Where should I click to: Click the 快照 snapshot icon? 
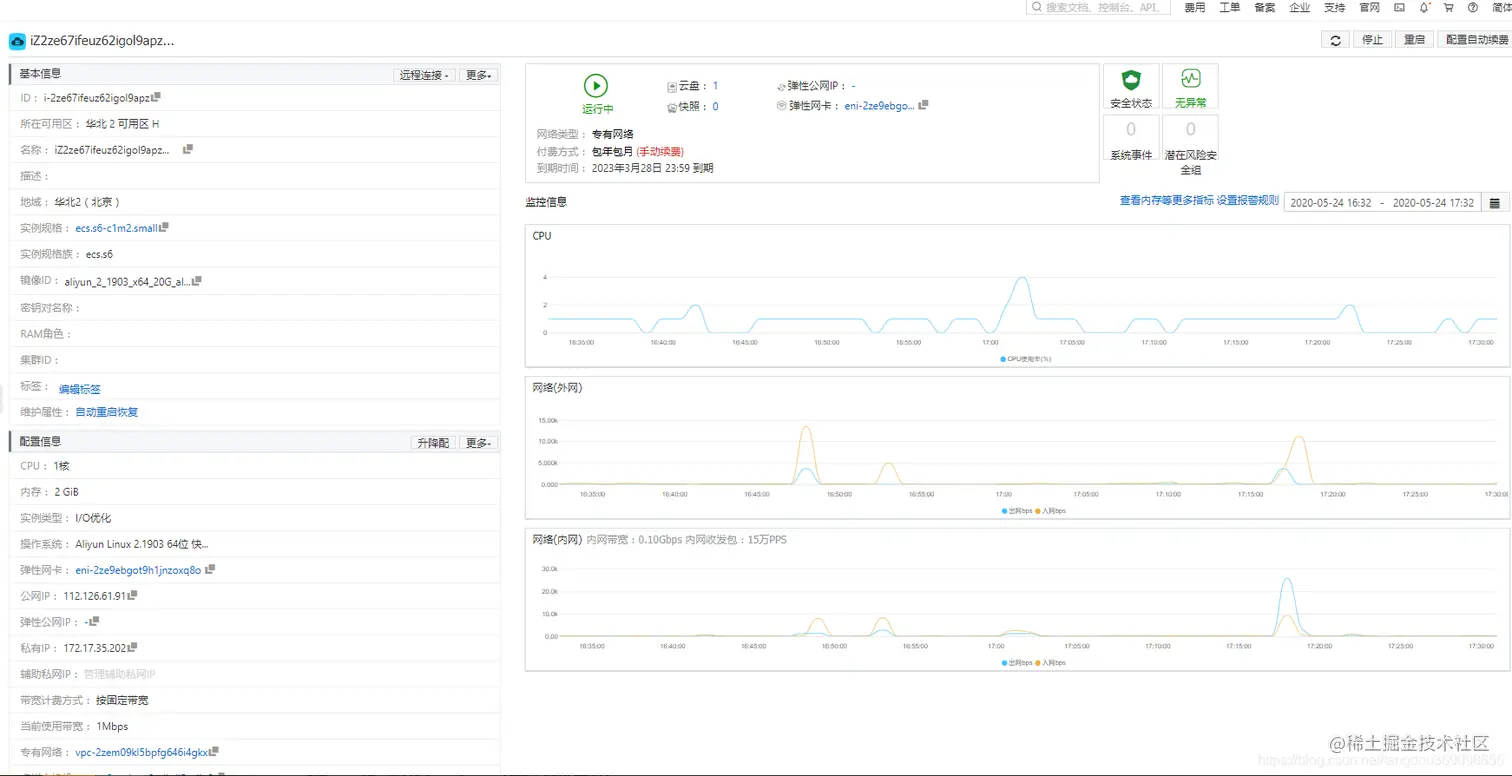(672, 106)
